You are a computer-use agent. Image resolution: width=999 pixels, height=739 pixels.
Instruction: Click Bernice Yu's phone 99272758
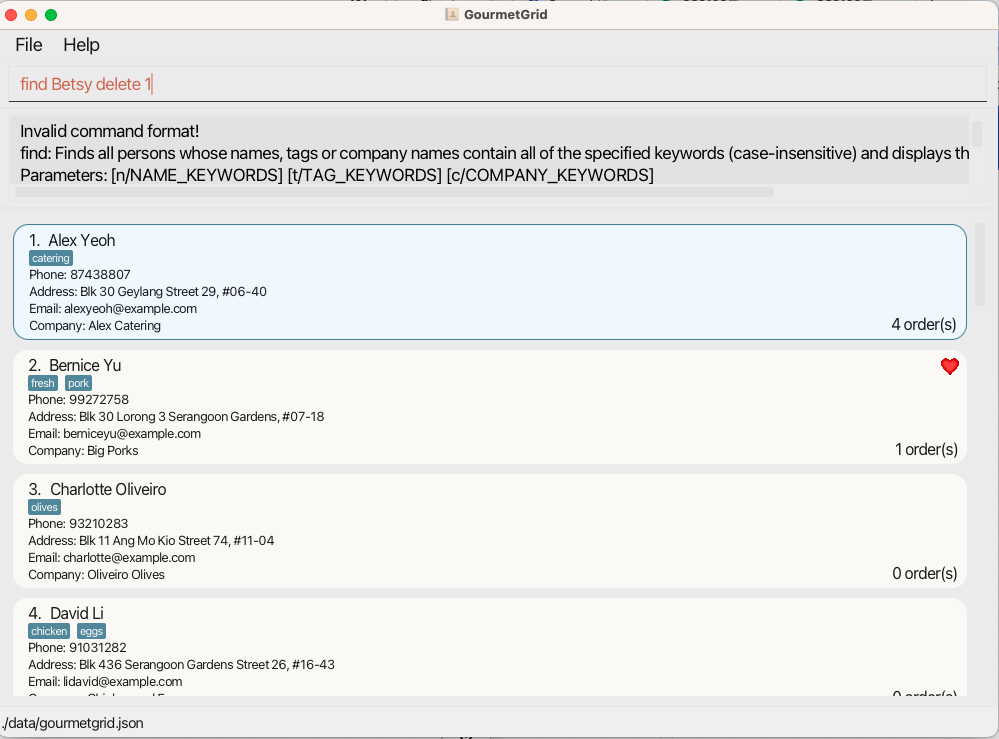[99, 399]
